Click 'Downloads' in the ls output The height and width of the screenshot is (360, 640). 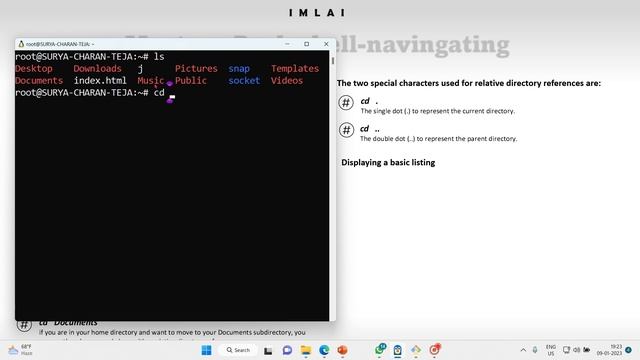click(98, 69)
